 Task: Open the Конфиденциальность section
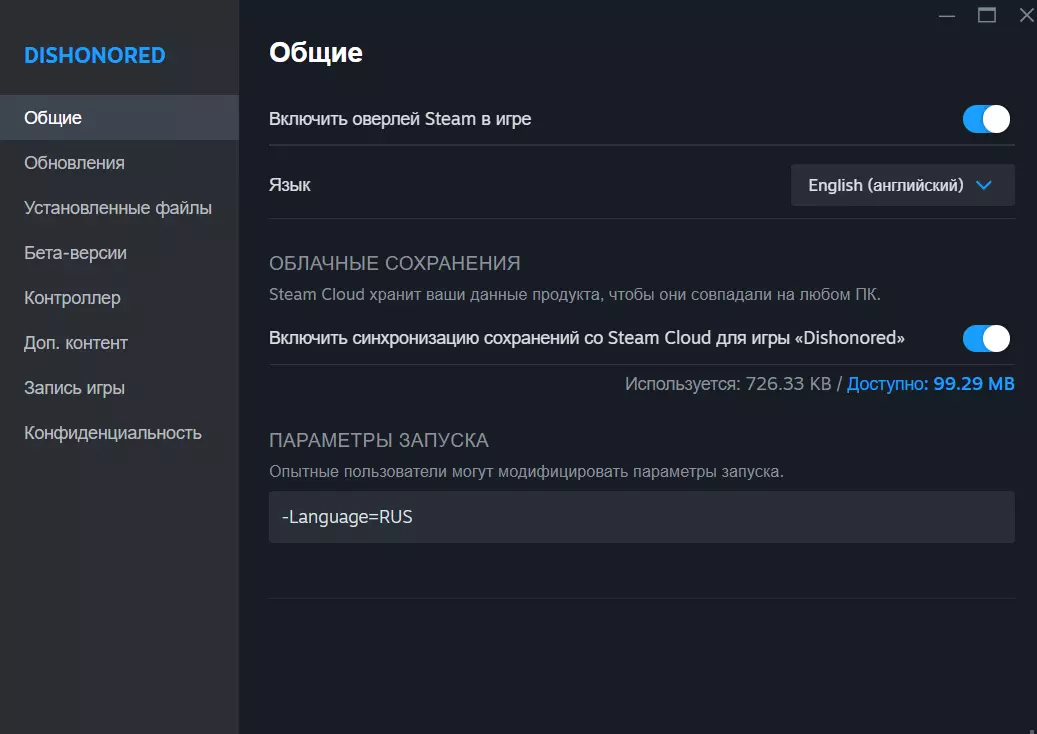[x=113, y=433]
